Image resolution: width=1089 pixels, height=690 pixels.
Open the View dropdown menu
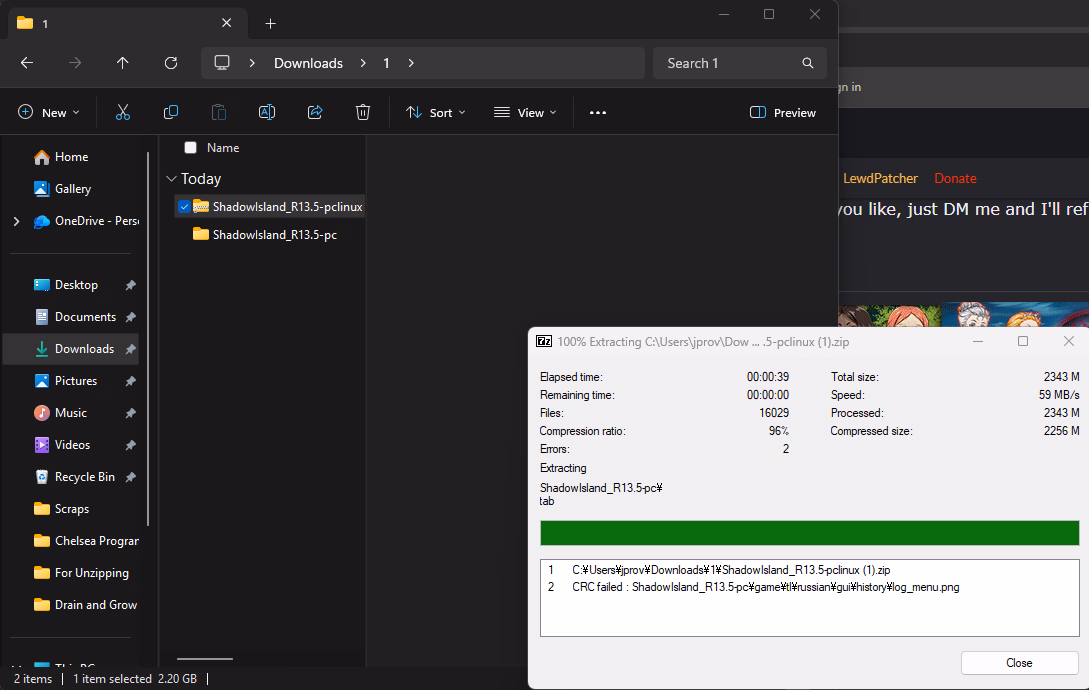pos(525,113)
